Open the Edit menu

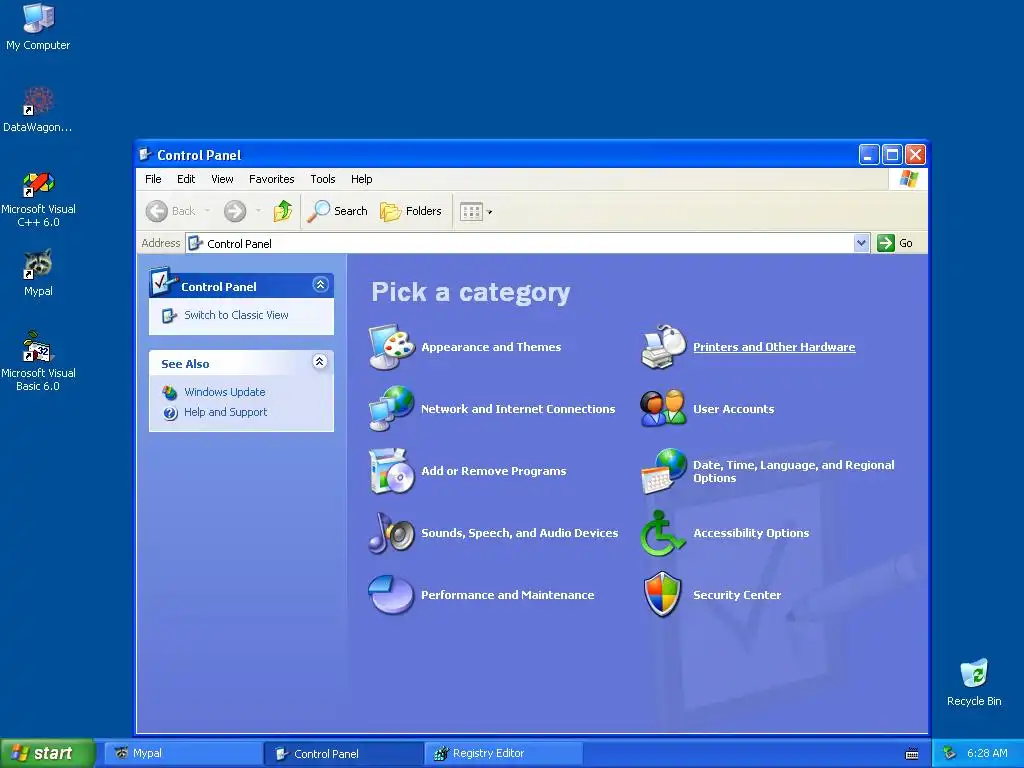click(186, 179)
